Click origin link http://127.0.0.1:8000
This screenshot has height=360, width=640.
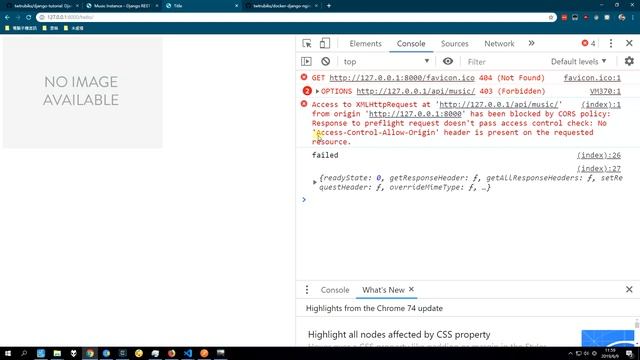pos(415,114)
